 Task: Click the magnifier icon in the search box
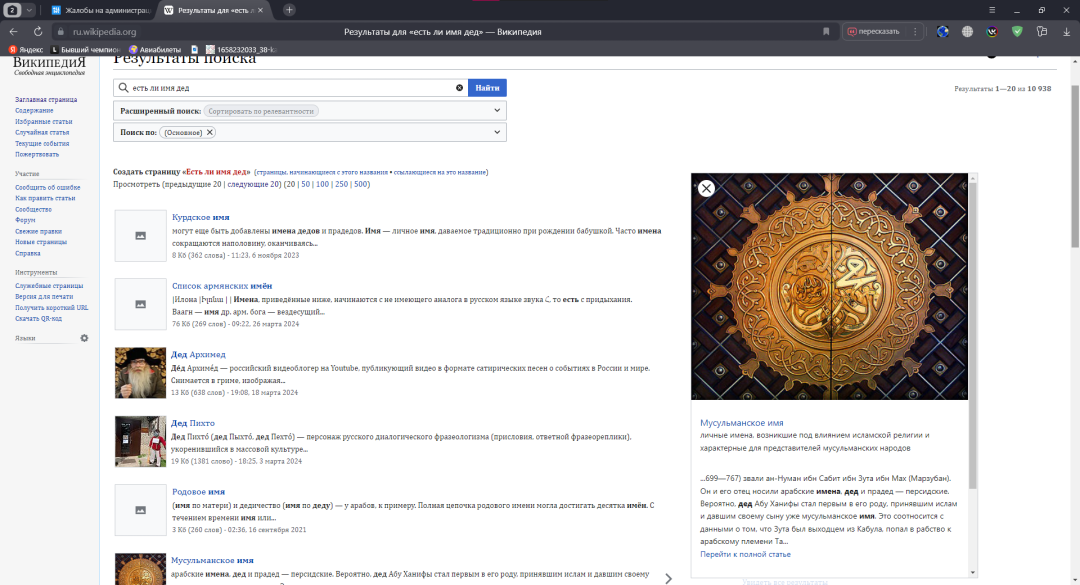[123, 88]
